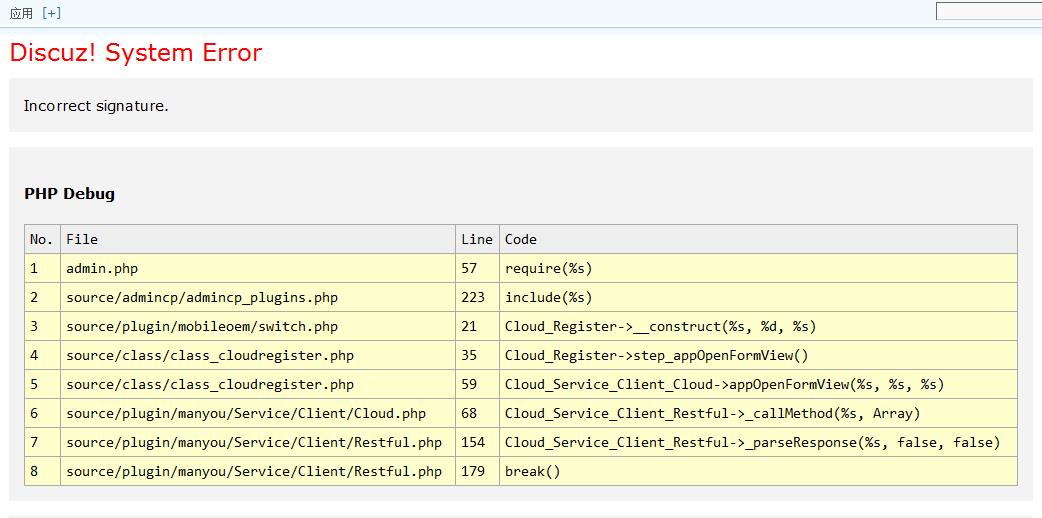
Task: Click the 'File' column header
Action: (82, 239)
